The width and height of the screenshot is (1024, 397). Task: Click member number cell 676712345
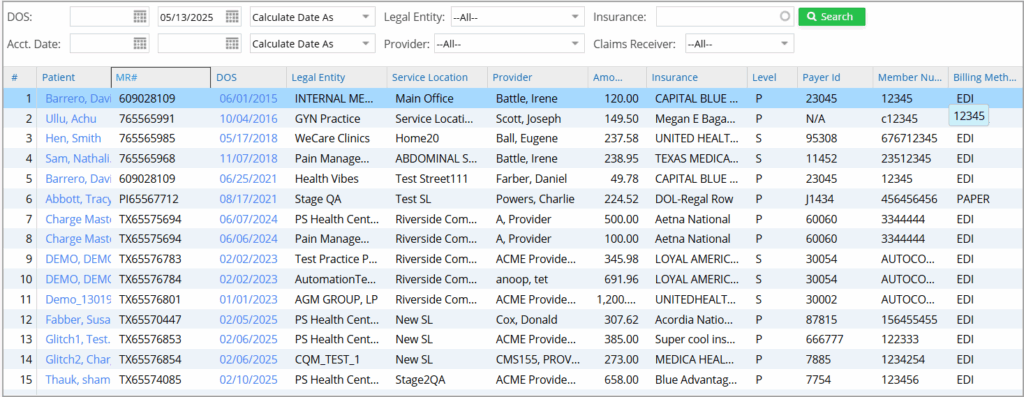[x=911, y=138]
